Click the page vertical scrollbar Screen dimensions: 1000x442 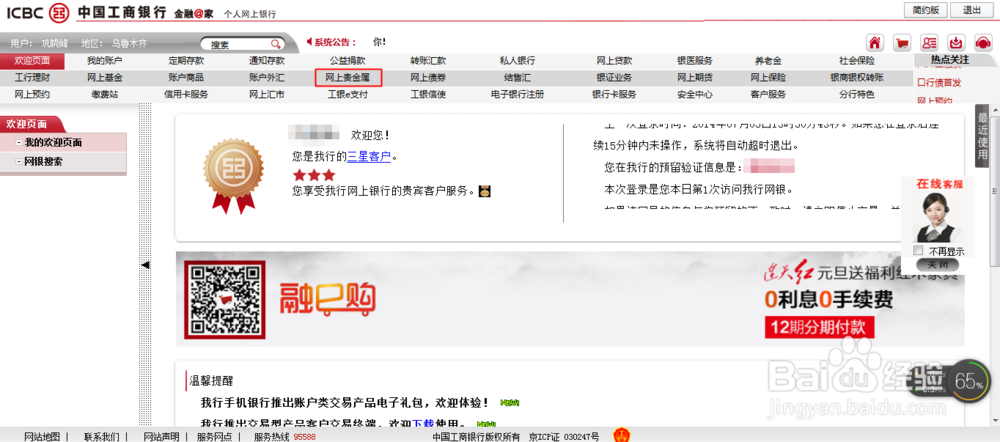[x=996, y=191]
